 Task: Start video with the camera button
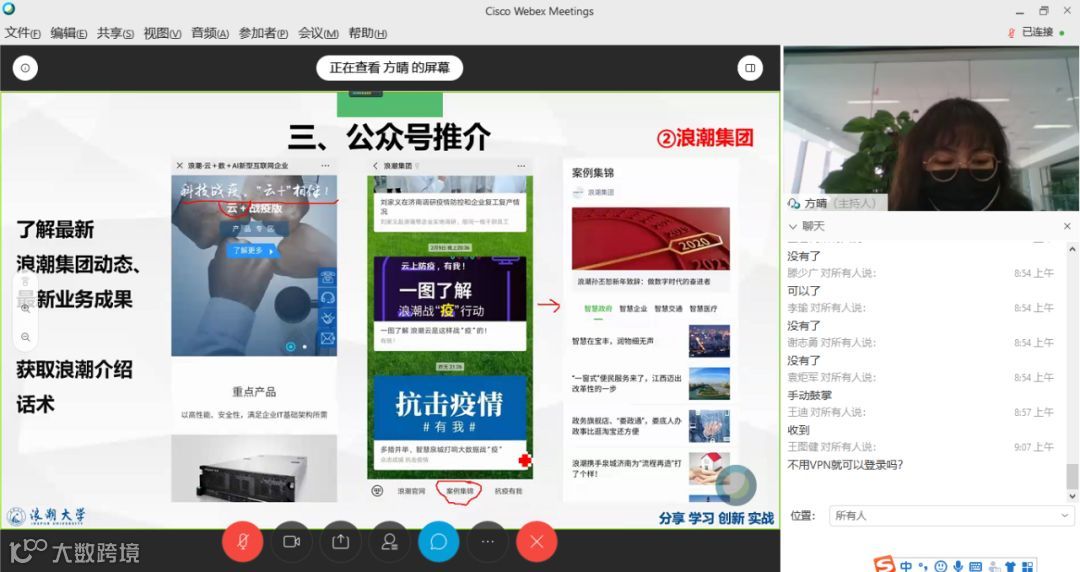click(291, 542)
